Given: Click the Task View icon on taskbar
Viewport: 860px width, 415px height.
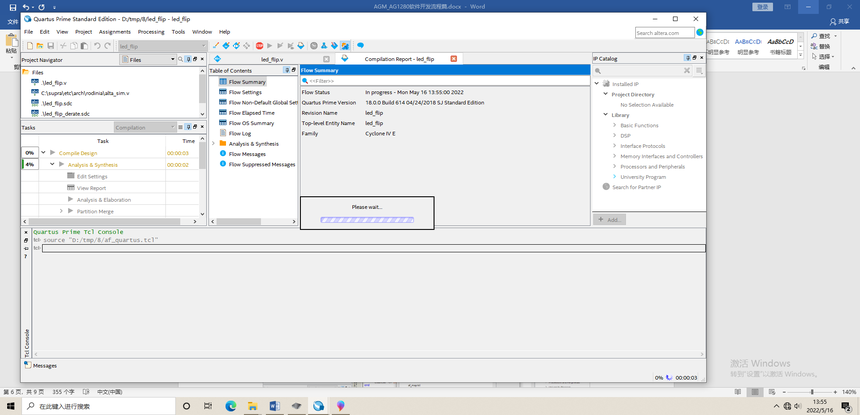Looking at the screenshot, I should tap(208, 406).
